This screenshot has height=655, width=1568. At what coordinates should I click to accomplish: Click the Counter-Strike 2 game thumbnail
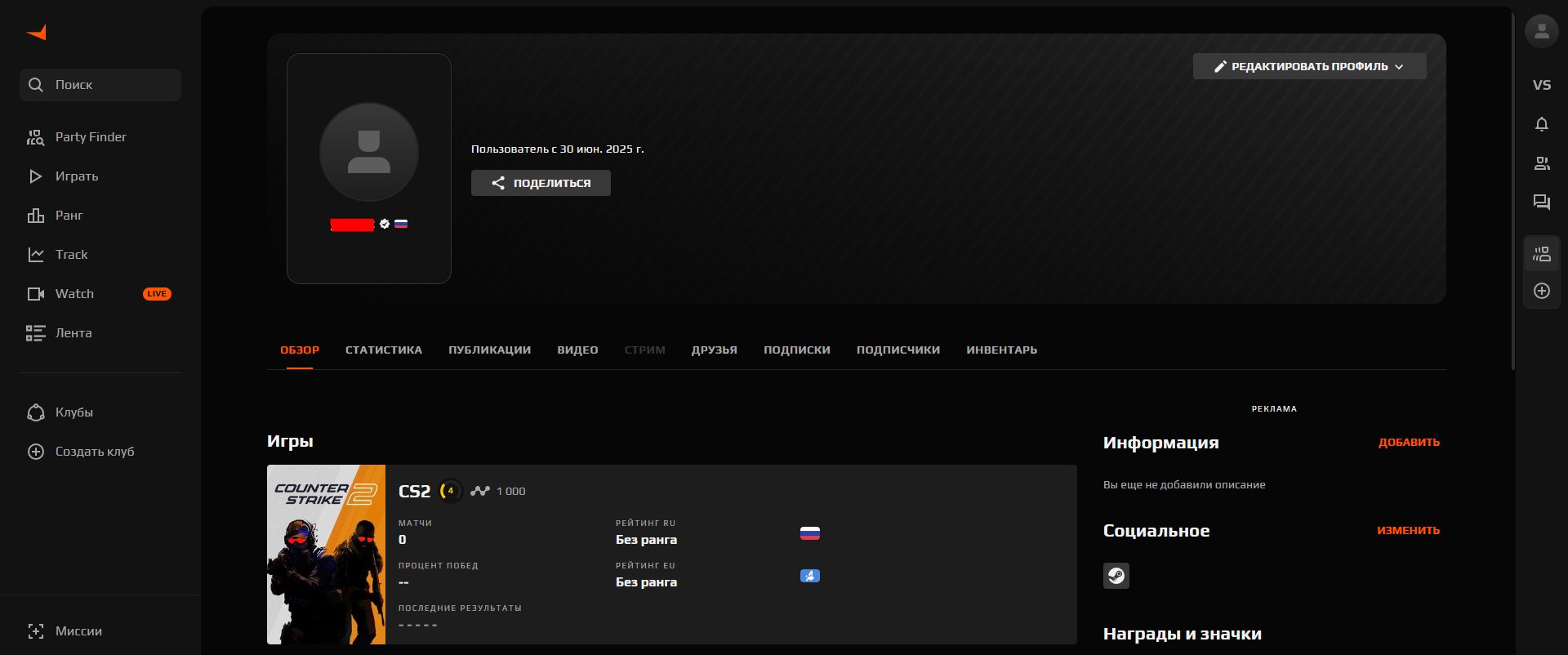tap(326, 555)
